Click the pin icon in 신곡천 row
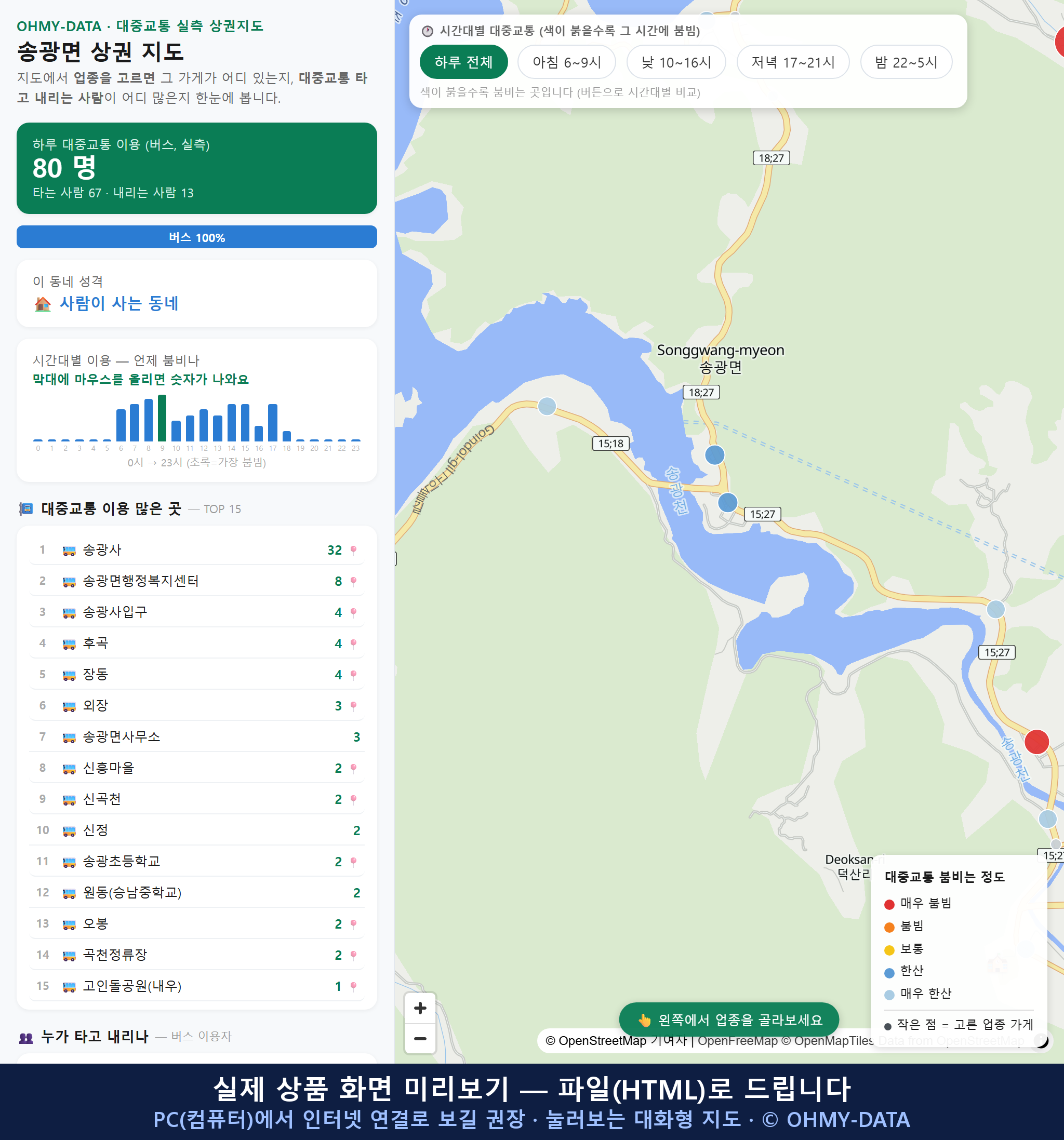The image size is (1064, 1140). [353, 799]
